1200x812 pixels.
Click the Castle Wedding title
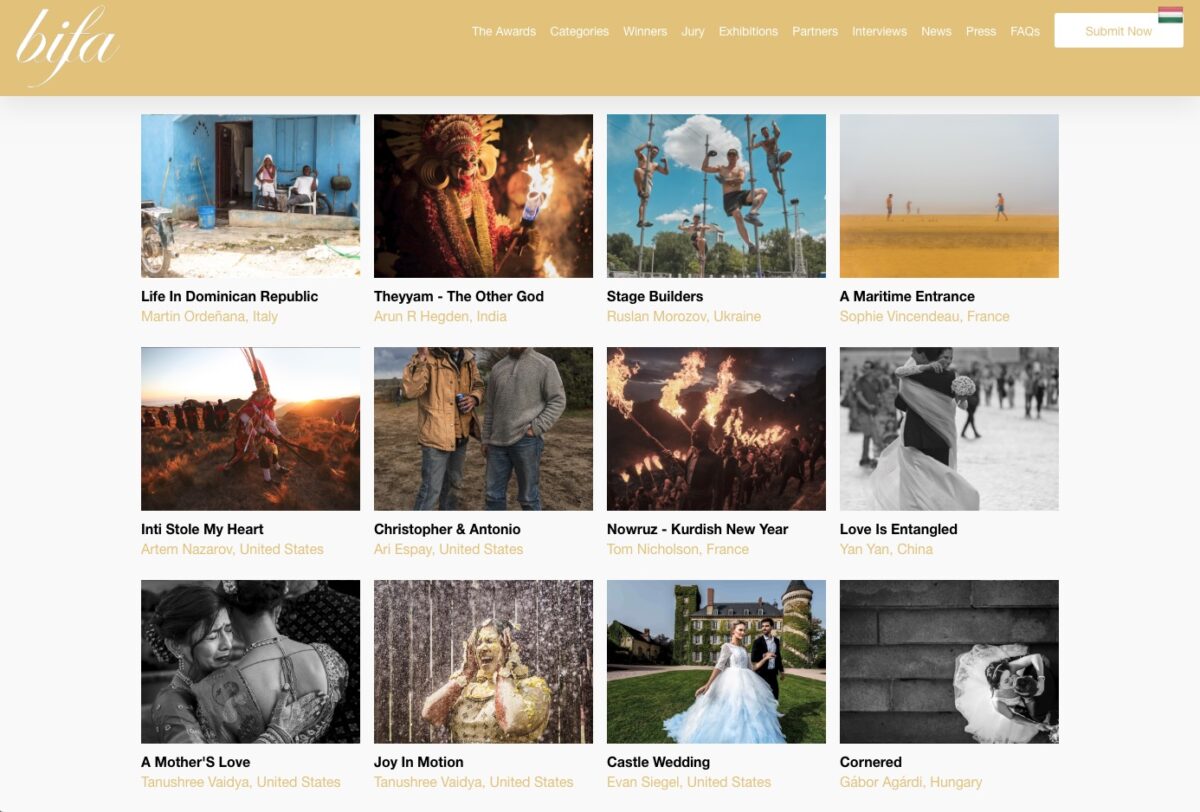(658, 762)
